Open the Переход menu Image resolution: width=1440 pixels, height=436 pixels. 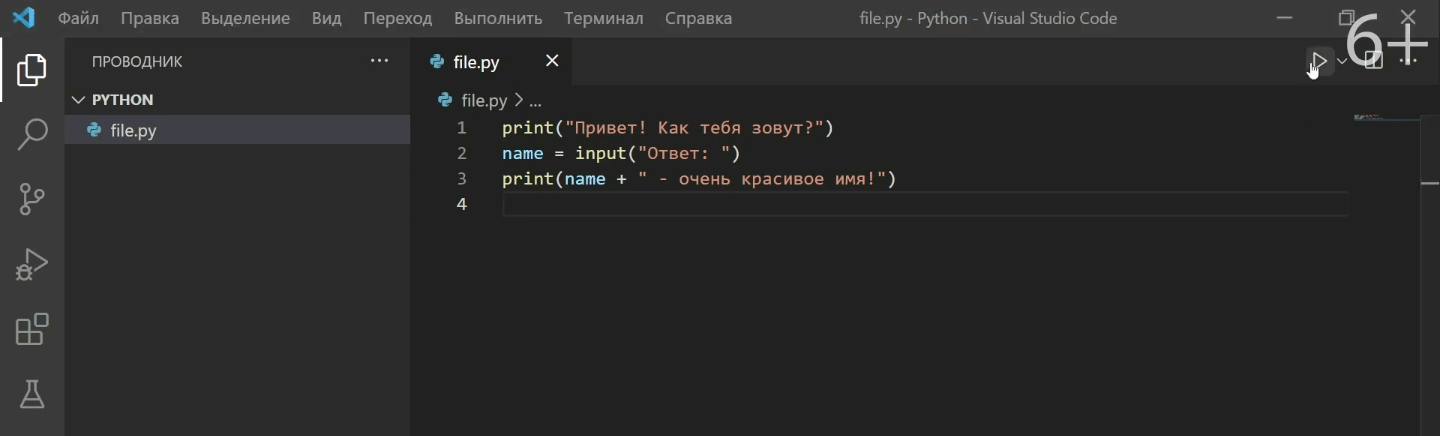(398, 18)
